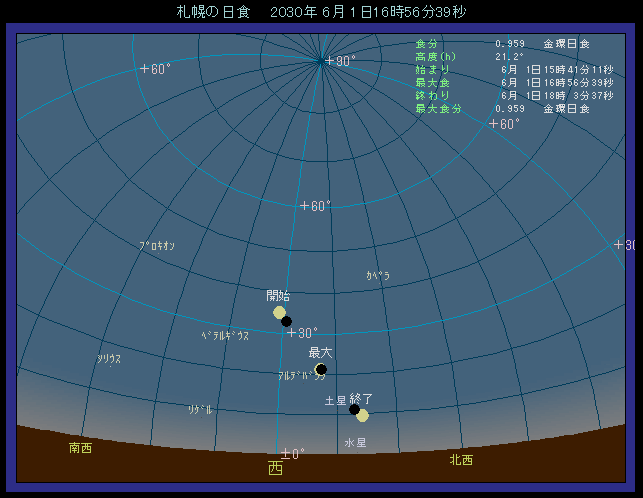Click the Mercury (水星) label

pos(355,442)
